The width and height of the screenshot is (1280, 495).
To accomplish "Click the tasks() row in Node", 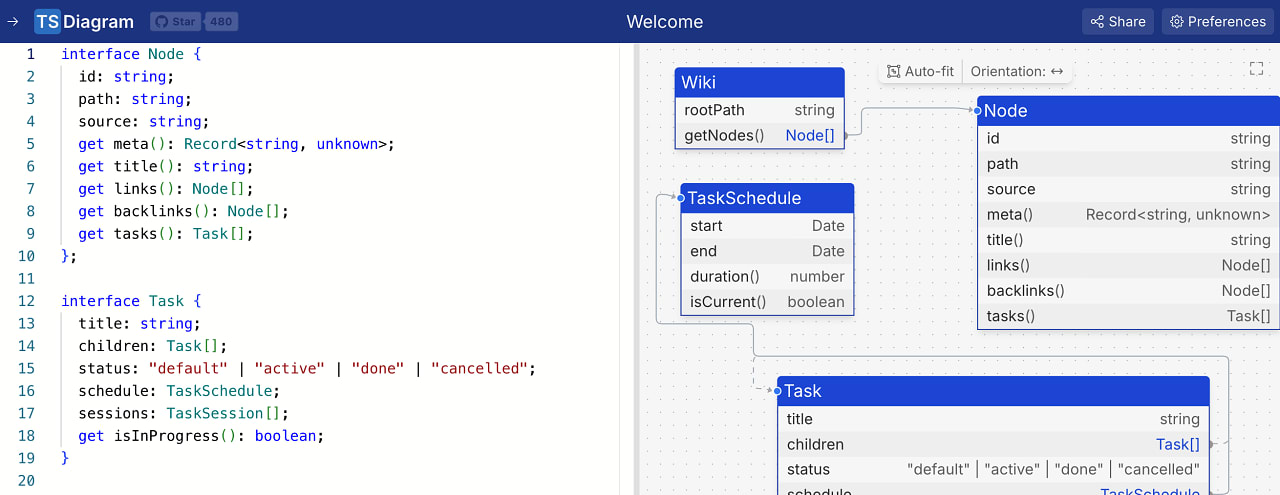I will pos(1128,316).
